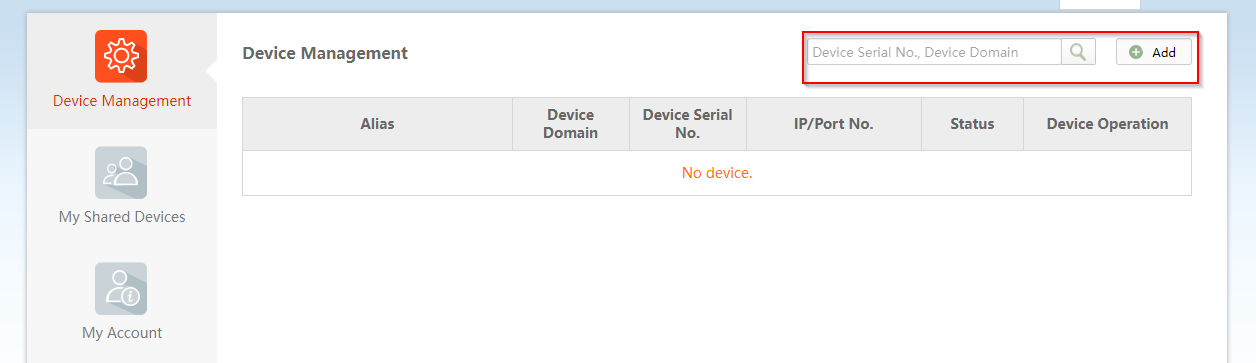Click the white tab at top edge
This screenshot has height=363, width=1256.
[x=1099, y=5]
